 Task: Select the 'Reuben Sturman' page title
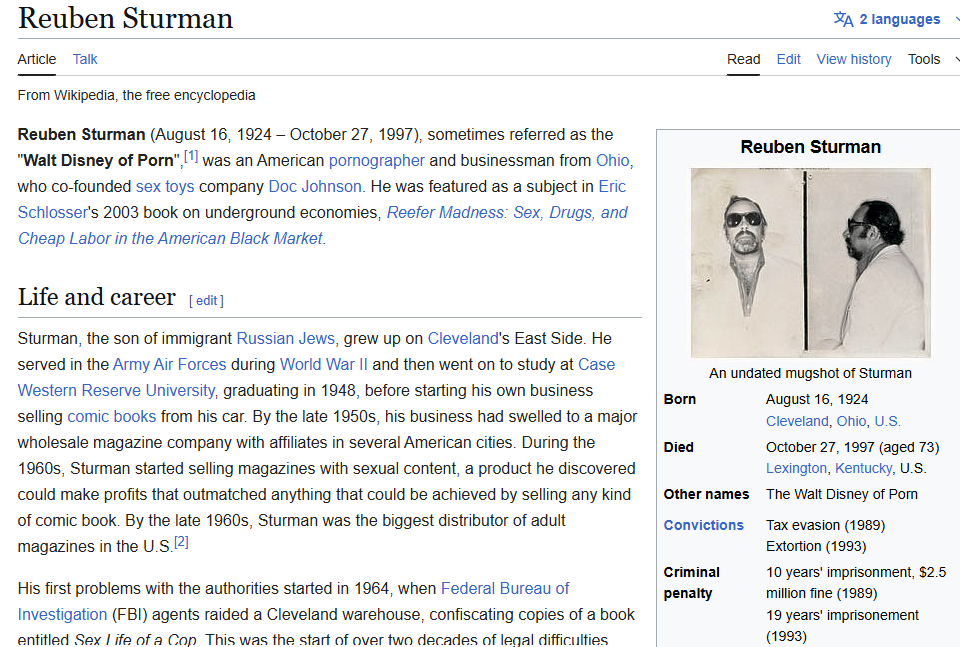126,18
